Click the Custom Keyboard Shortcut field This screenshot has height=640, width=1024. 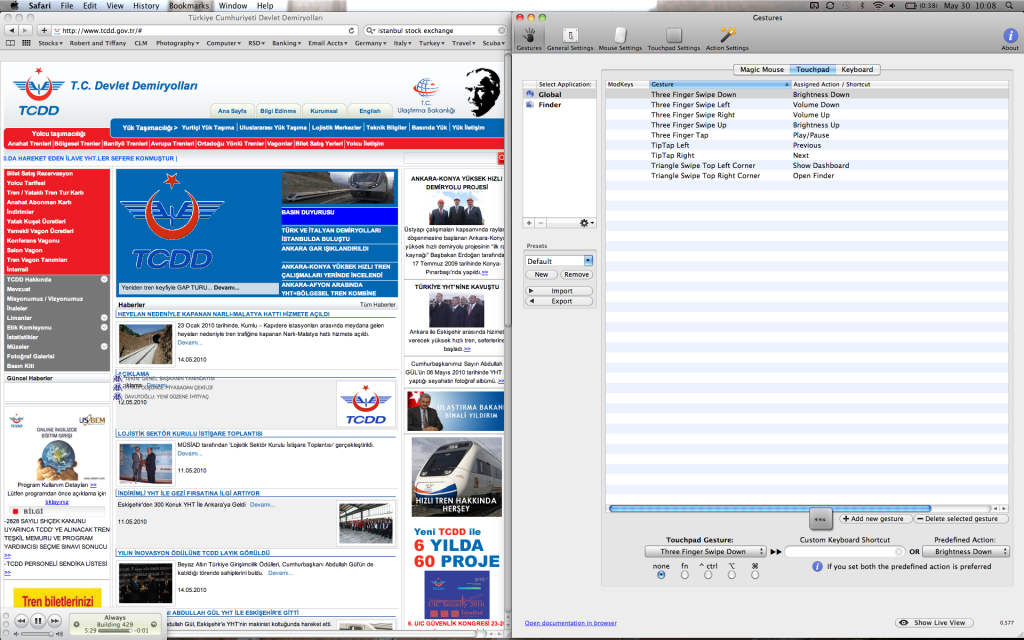pyautogui.click(x=844, y=552)
